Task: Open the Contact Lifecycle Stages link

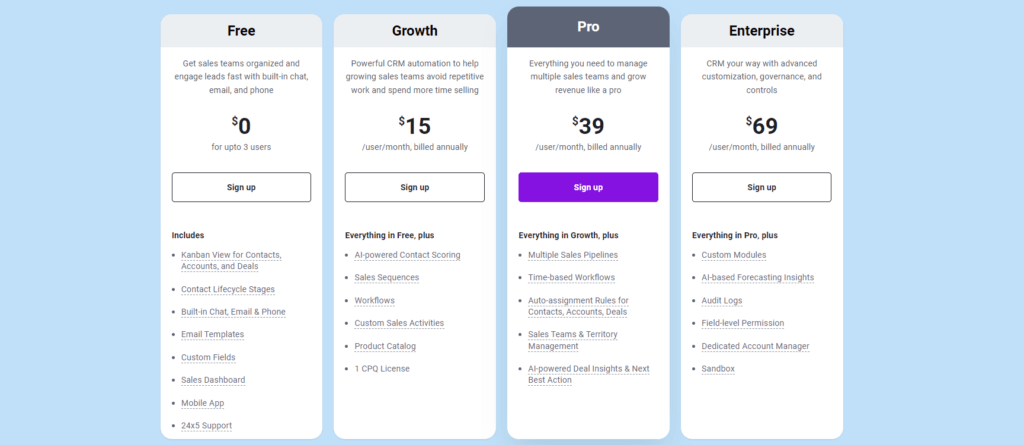Action: [x=228, y=289]
